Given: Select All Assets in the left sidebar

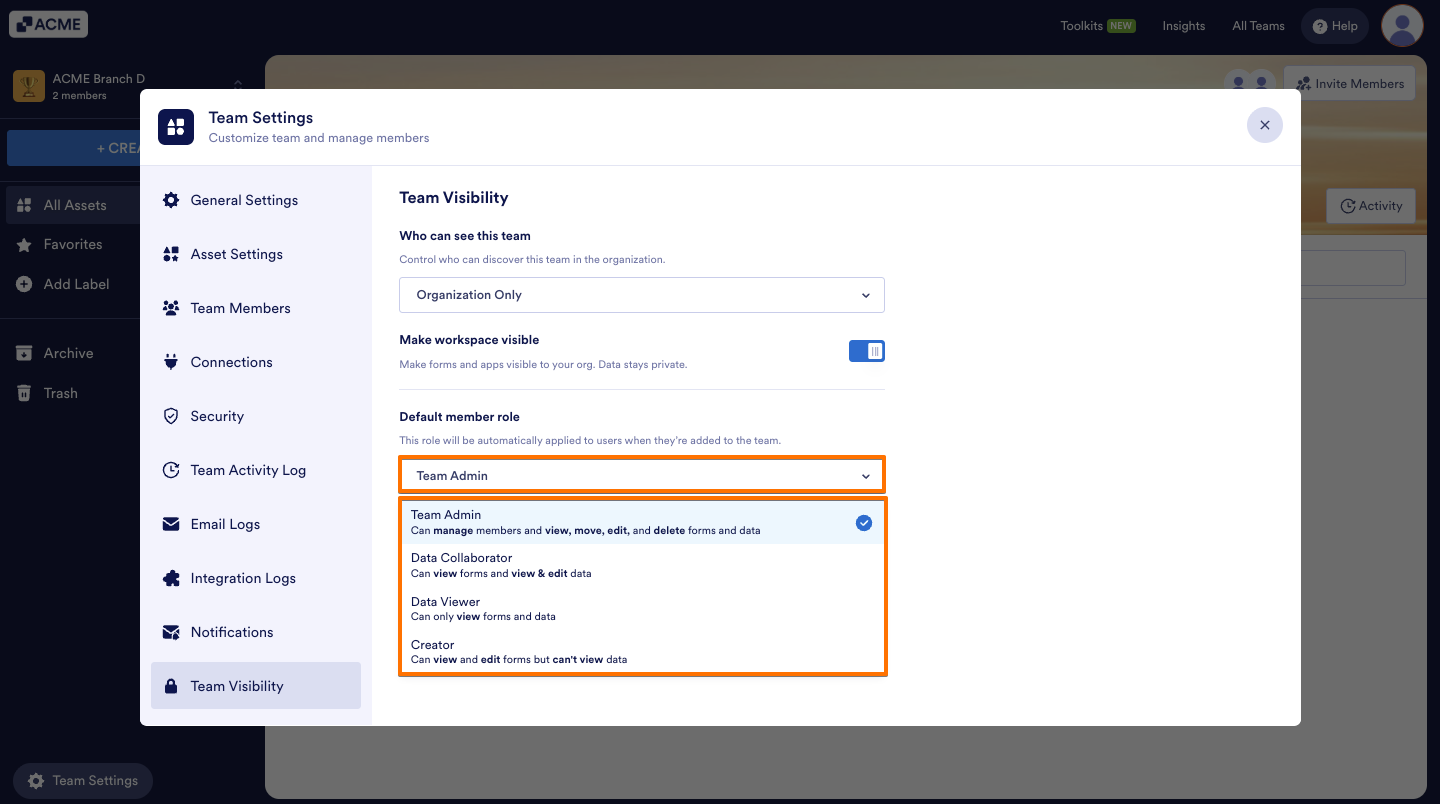Looking at the screenshot, I should coord(75,205).
